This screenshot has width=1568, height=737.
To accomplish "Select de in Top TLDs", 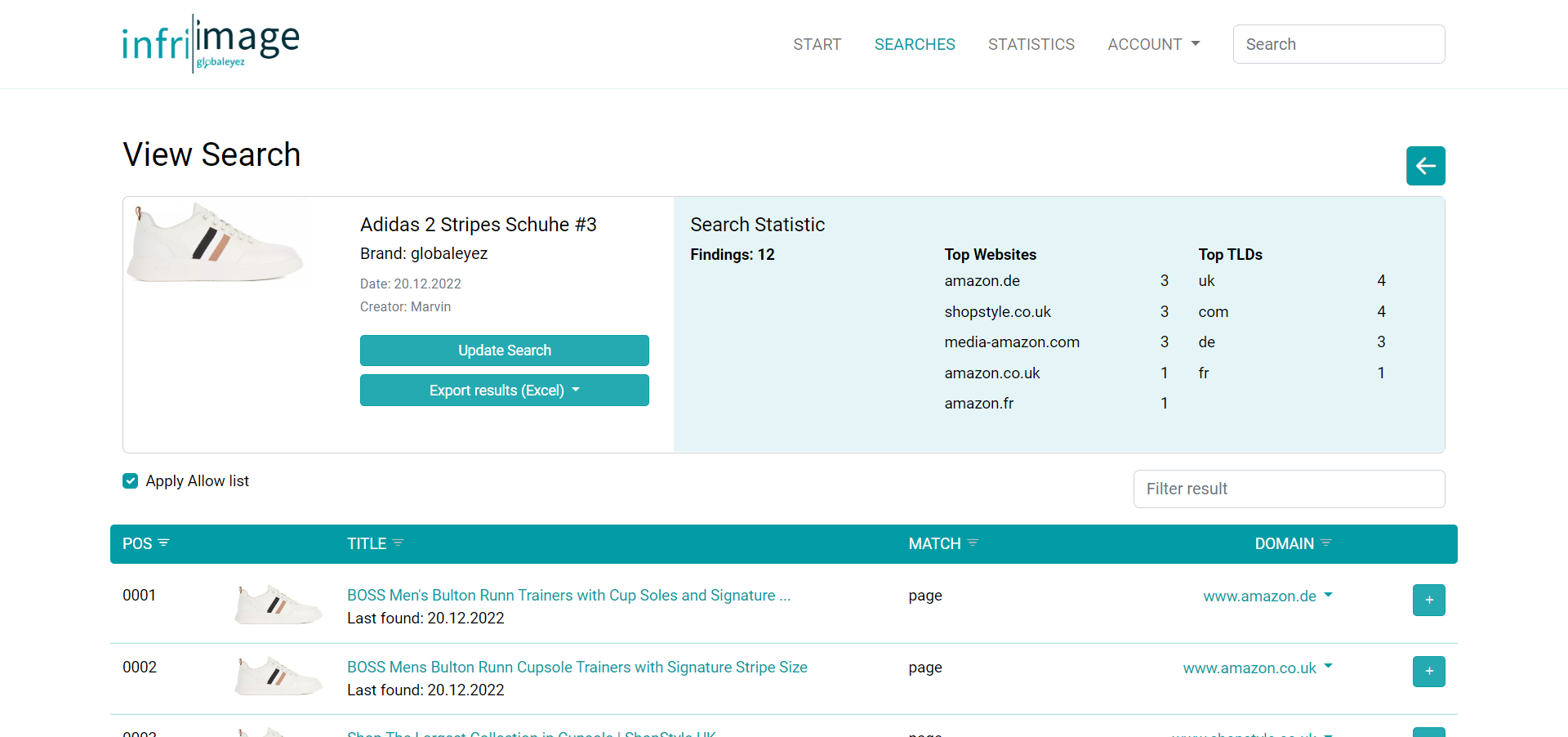I will pos(1206,342).
